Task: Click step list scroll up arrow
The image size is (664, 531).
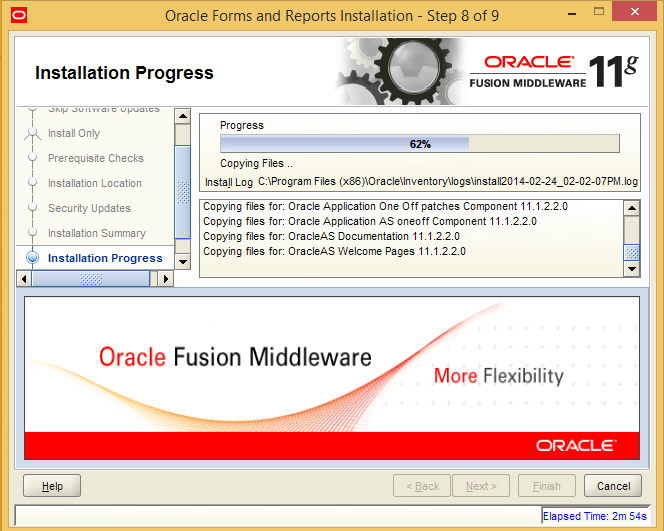Action: coord(183,116)
